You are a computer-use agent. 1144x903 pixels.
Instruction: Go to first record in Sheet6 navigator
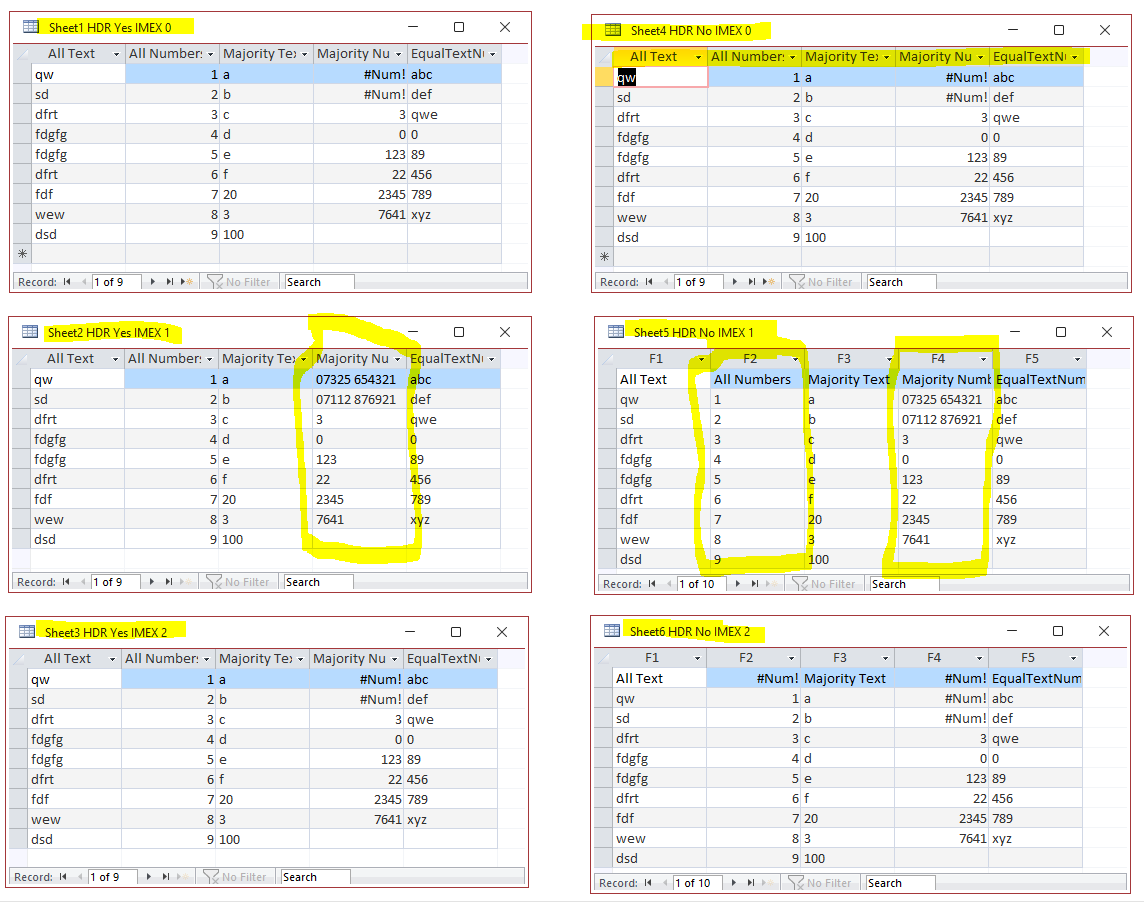pos(648,883)
